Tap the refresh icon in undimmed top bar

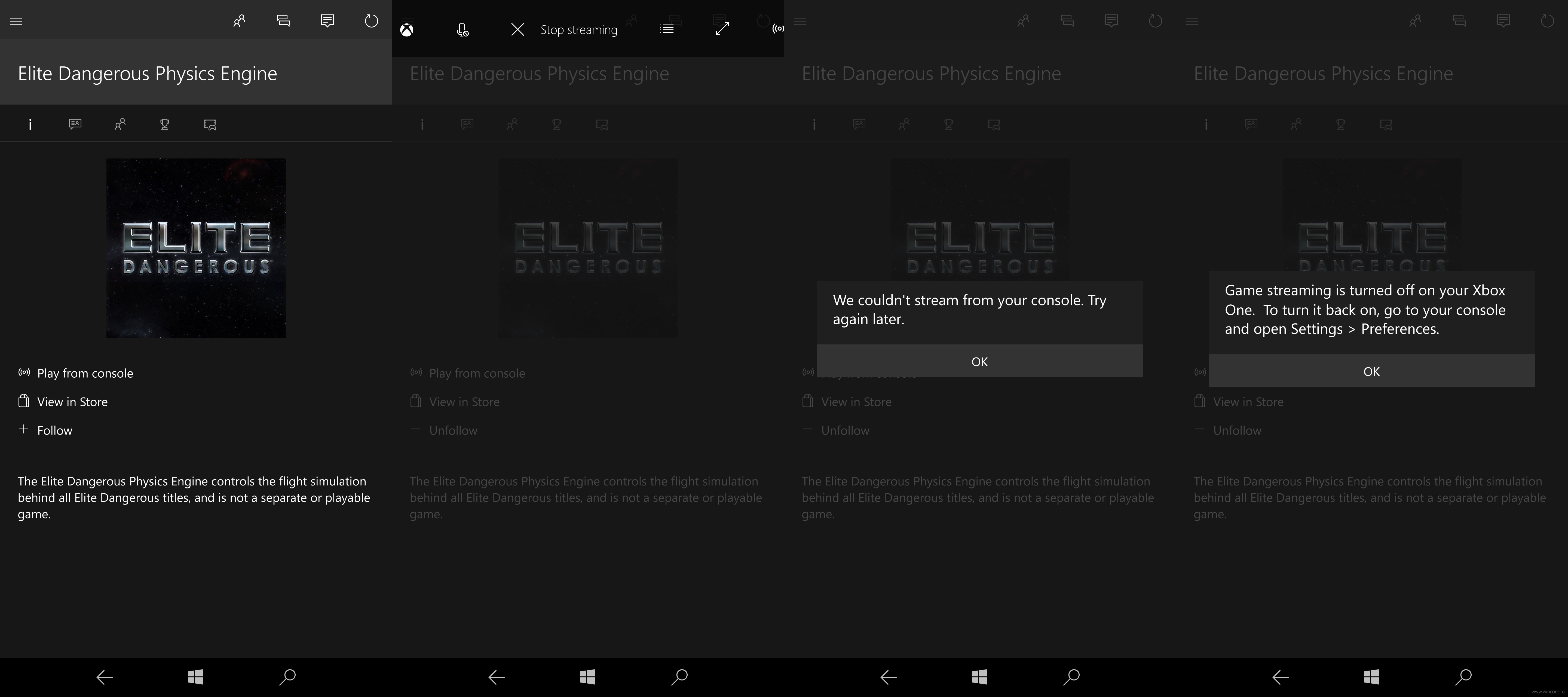(371, 21)
